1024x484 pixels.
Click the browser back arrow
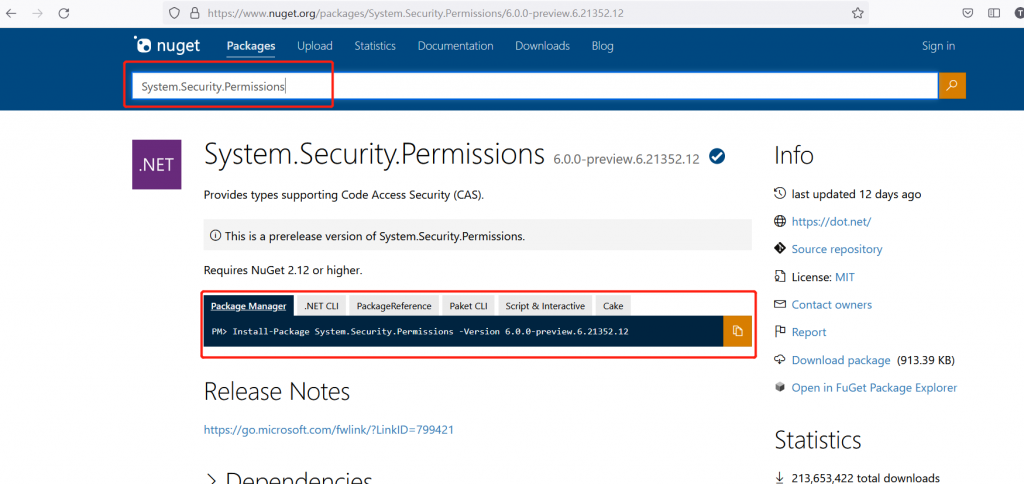(x=11, y=13)
